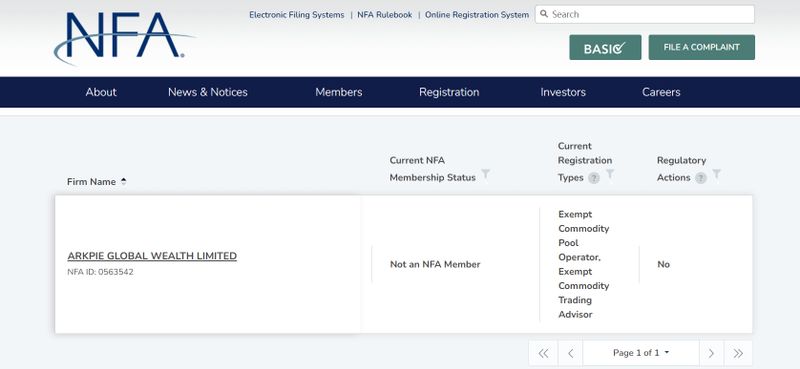Click Regulatory Actions header text

(681, 169)
